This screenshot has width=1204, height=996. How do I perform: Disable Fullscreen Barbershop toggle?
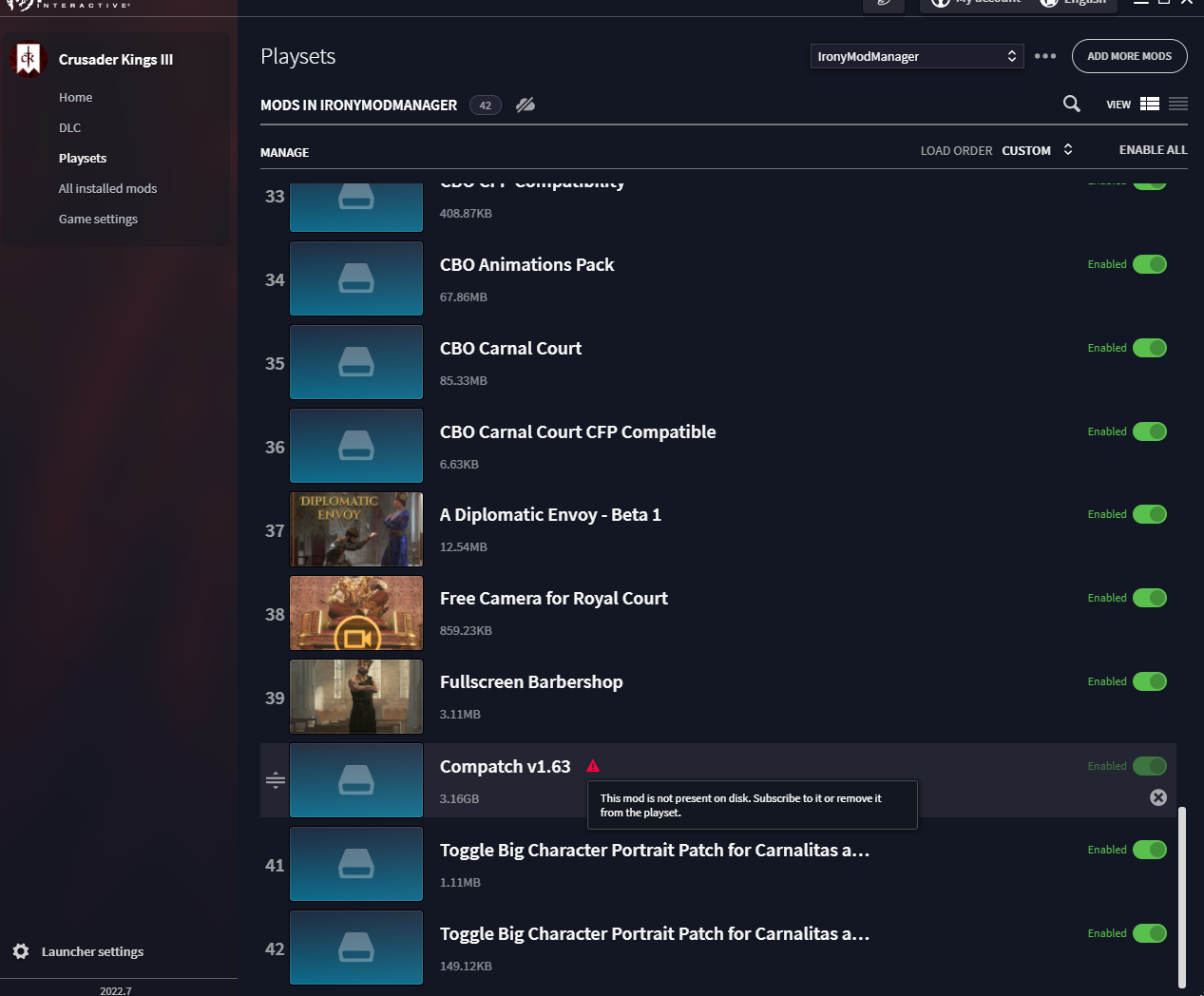[1150, 681]
